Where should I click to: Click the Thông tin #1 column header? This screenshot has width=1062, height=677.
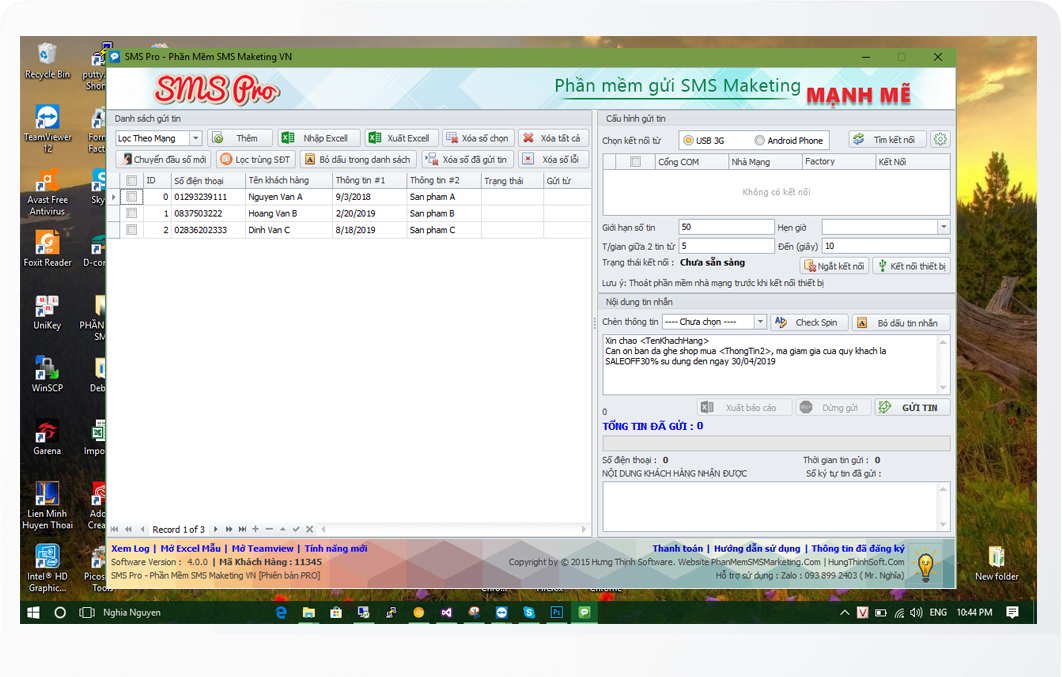click(369, 181)
